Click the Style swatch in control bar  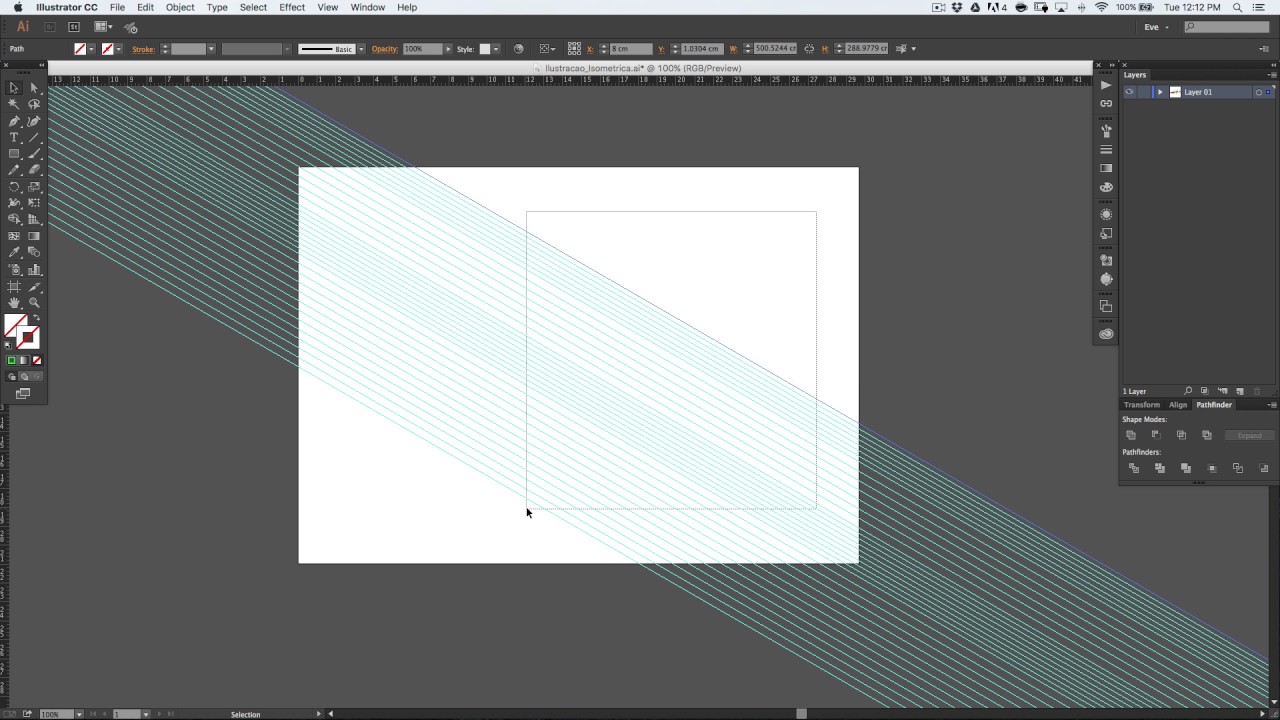(x=485, y=49)
